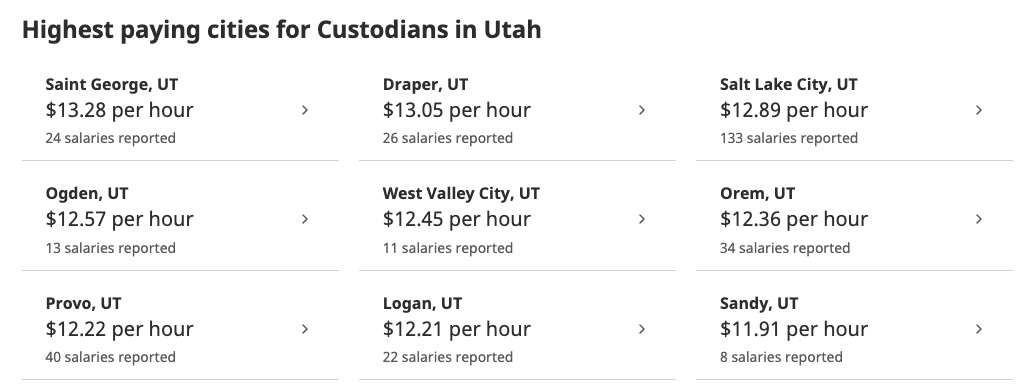
Task: Open the Draper, UT city link
Action: click(x=425, y=85)
